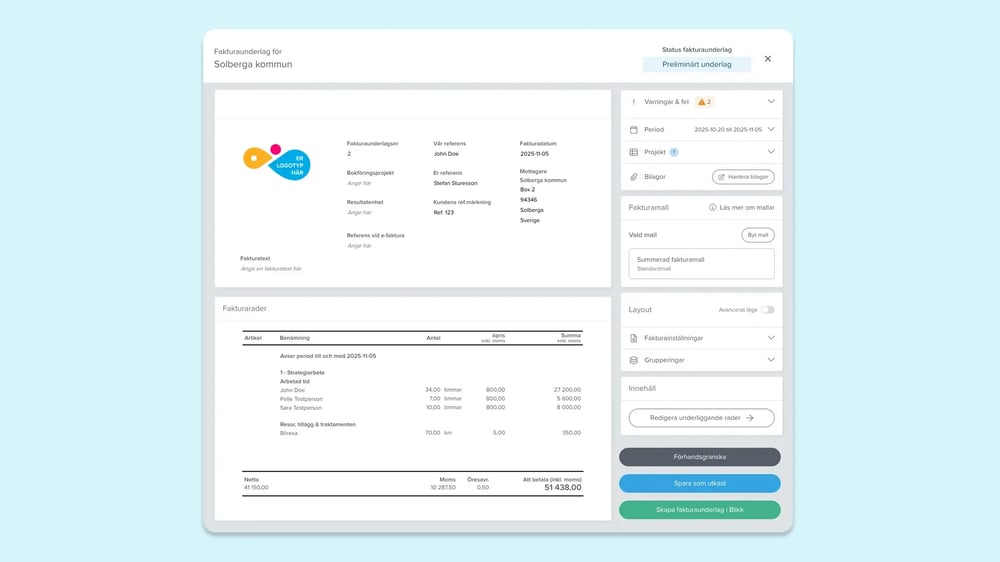
Task: Click the Bilagor paperclip icon
Action: (633, 177)
